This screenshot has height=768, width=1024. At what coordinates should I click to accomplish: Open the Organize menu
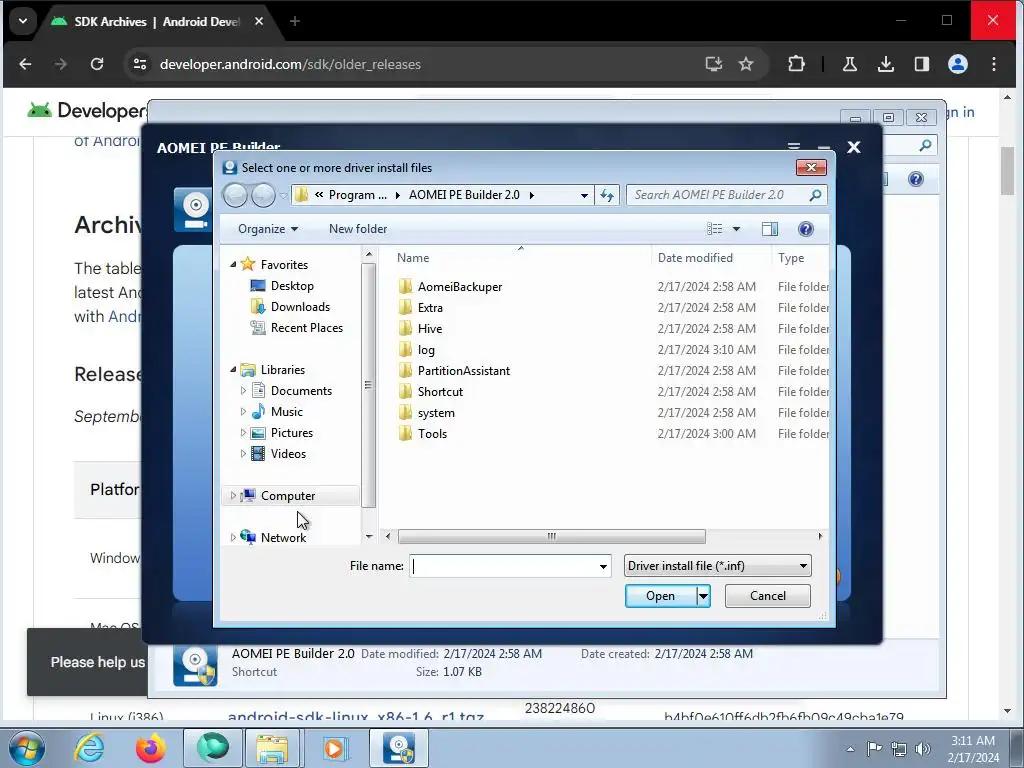[x=268, y=229]
